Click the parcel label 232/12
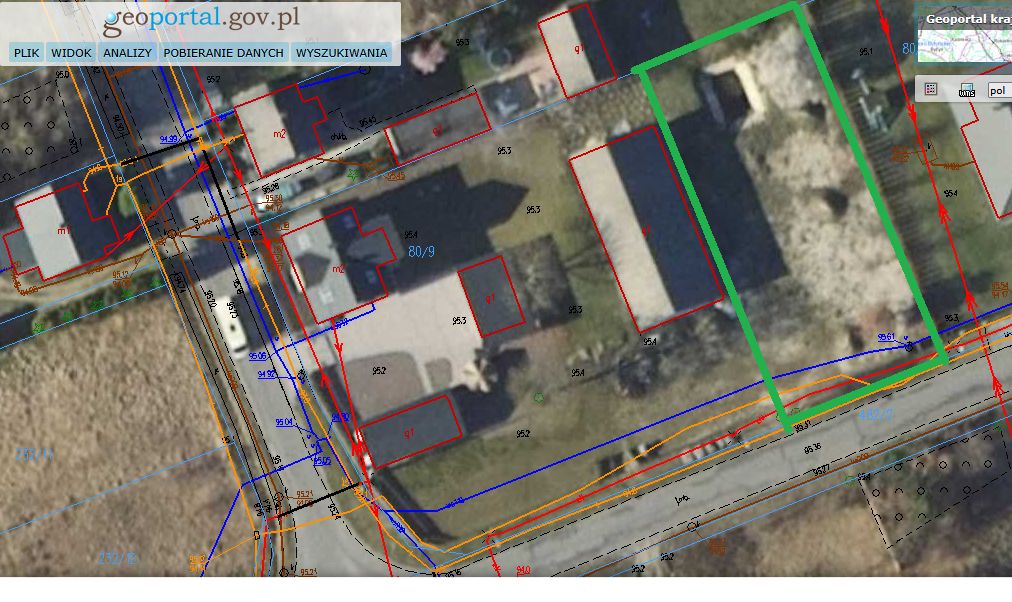The height and width of the screenshot is (602, 1012). point(117,557)
